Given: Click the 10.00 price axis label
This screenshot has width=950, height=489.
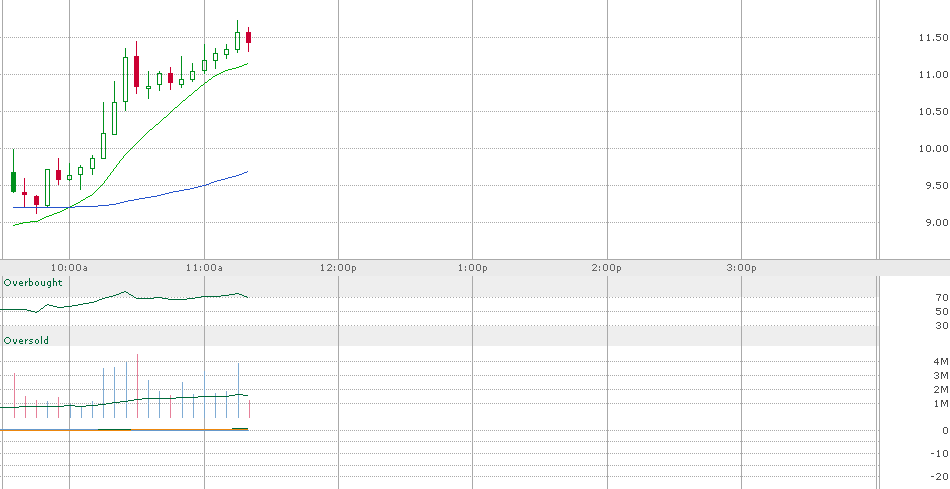Looking at the screenshot, I should click(x=933, y=148).
